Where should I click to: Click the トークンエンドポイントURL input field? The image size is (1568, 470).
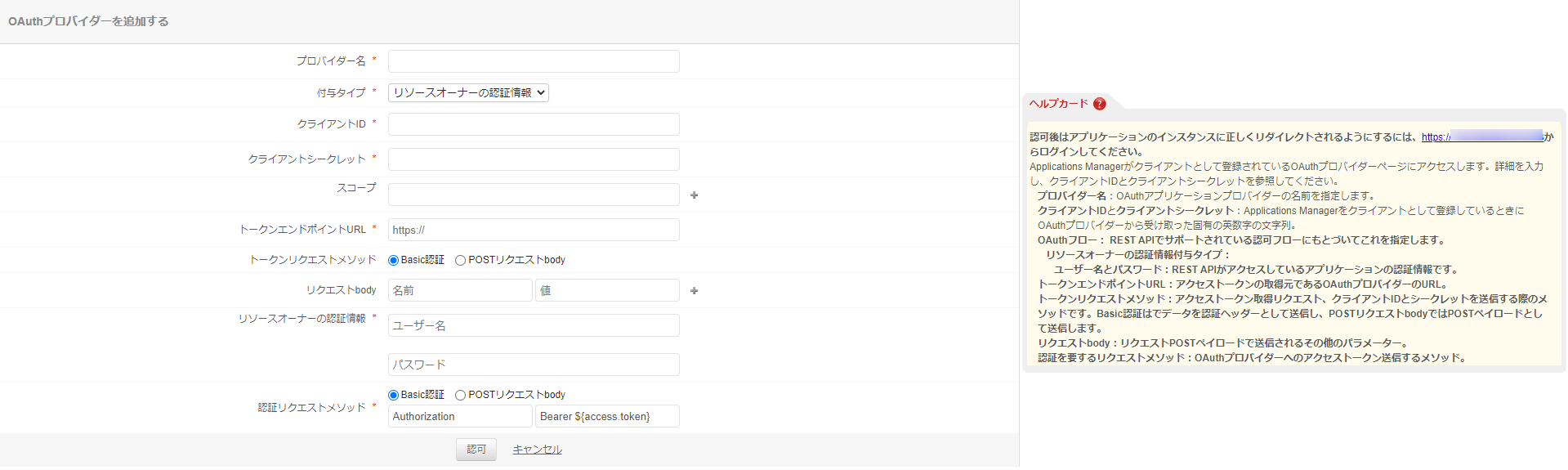click(x=534, y=230)
